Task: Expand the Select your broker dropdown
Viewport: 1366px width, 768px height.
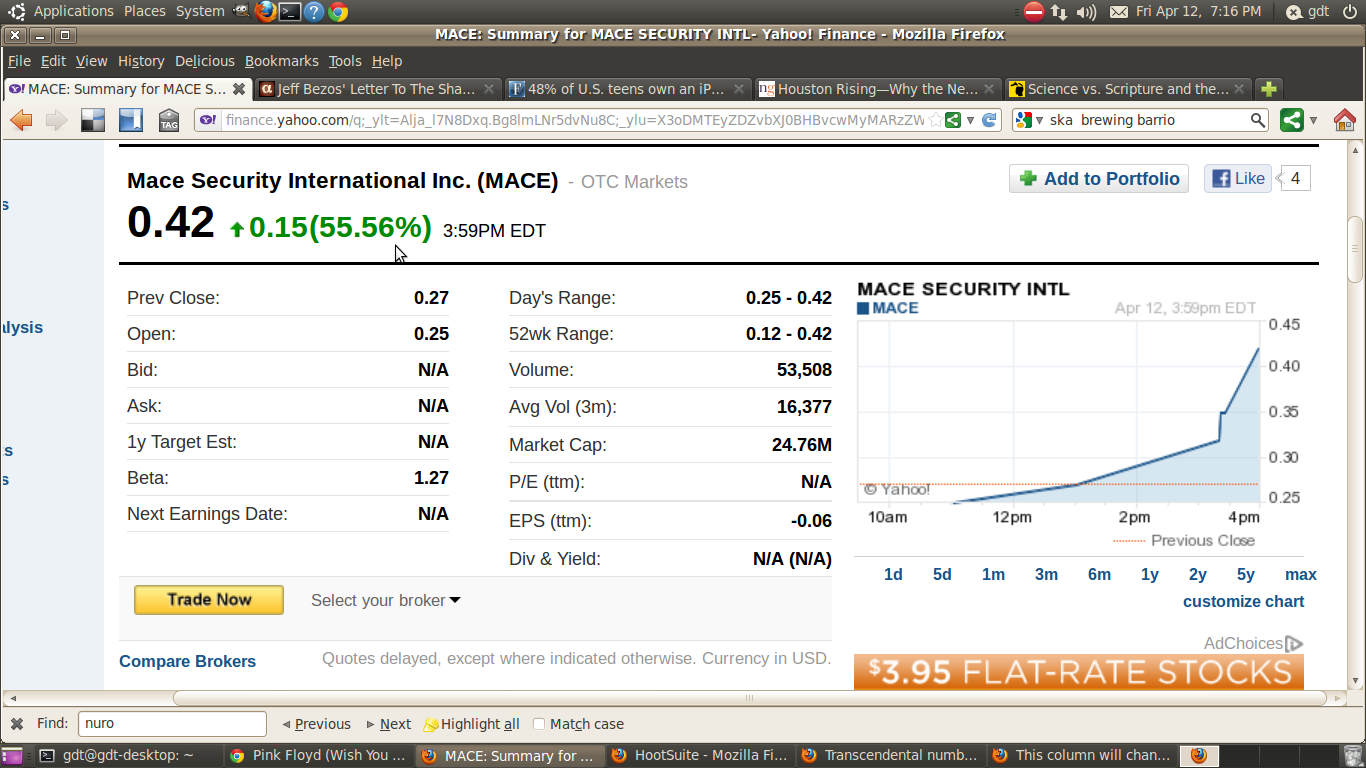Action: 386,600
